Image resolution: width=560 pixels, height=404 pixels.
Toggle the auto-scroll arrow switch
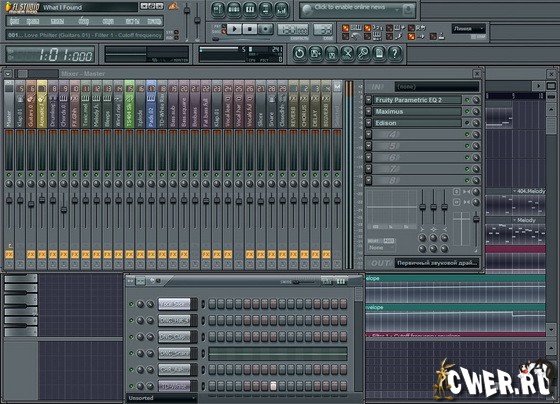(411, 36)
